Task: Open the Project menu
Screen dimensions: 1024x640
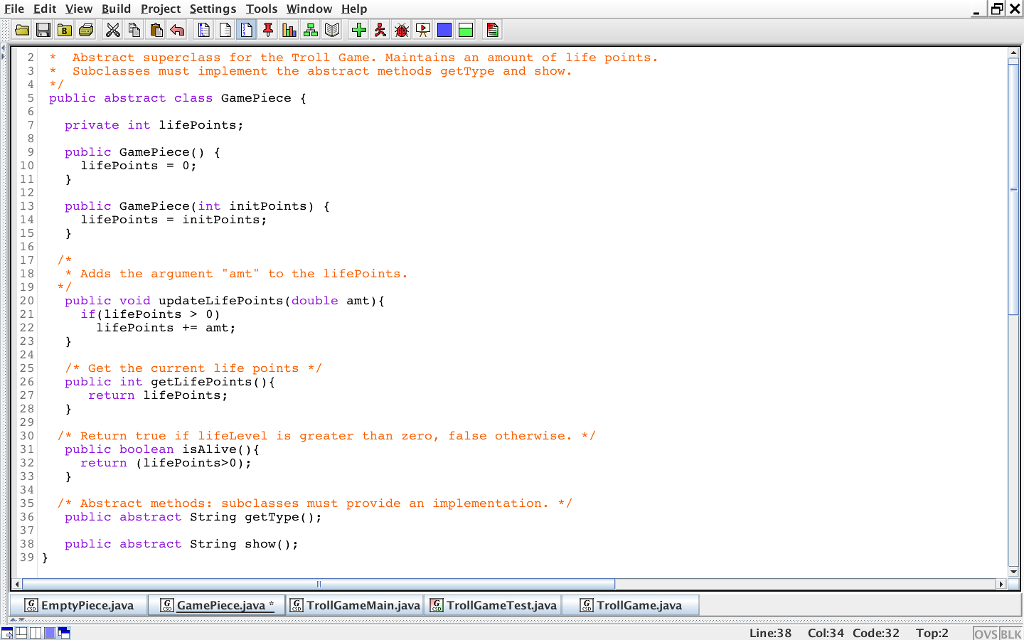Action: [161, 8]
